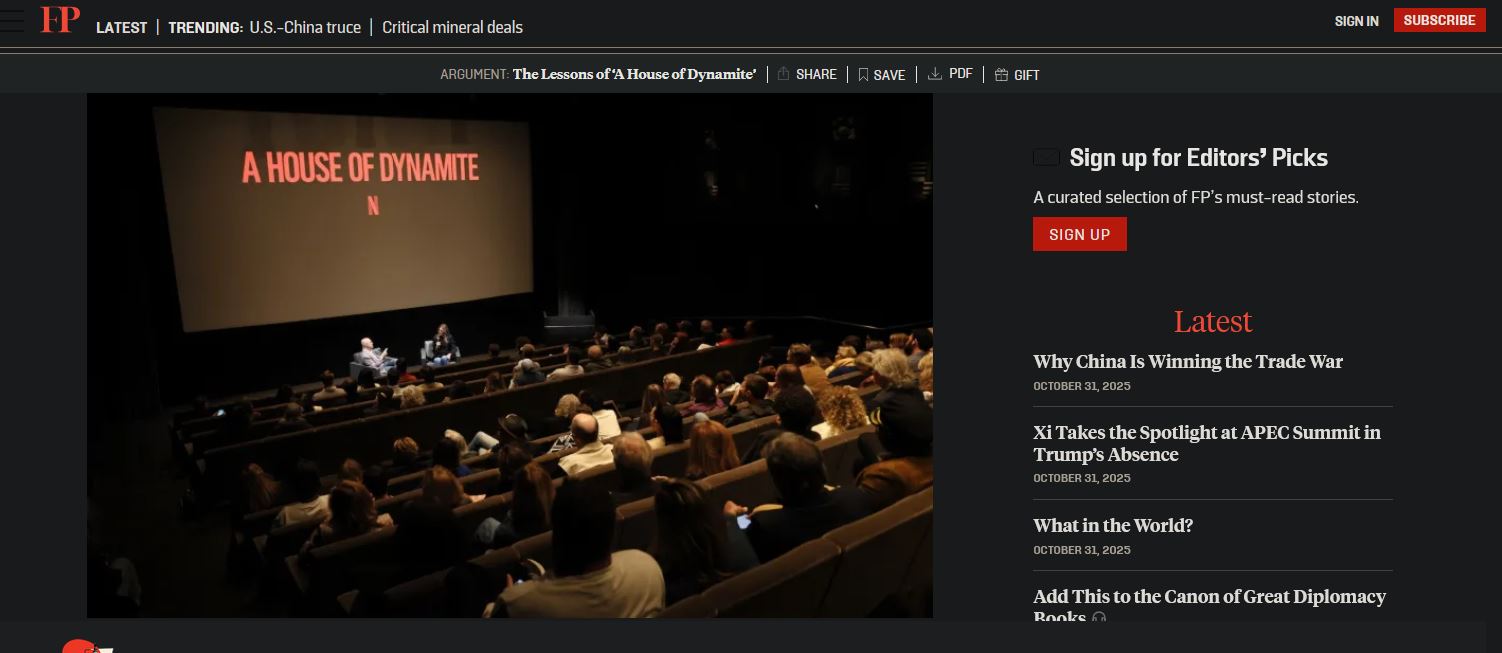Click the PDF download icon
Image resolution: width=1502 pixels, height=653 pixels.
click(x=935, y=74)
